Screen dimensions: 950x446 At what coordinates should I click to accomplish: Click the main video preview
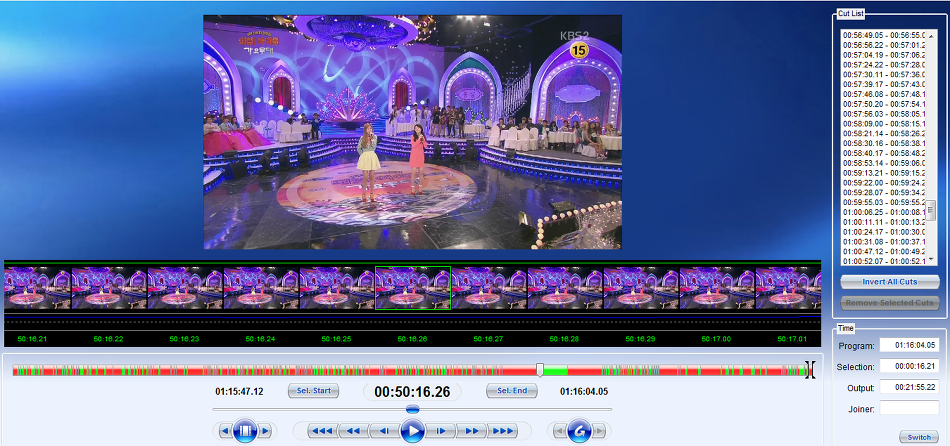click(413, 132)
